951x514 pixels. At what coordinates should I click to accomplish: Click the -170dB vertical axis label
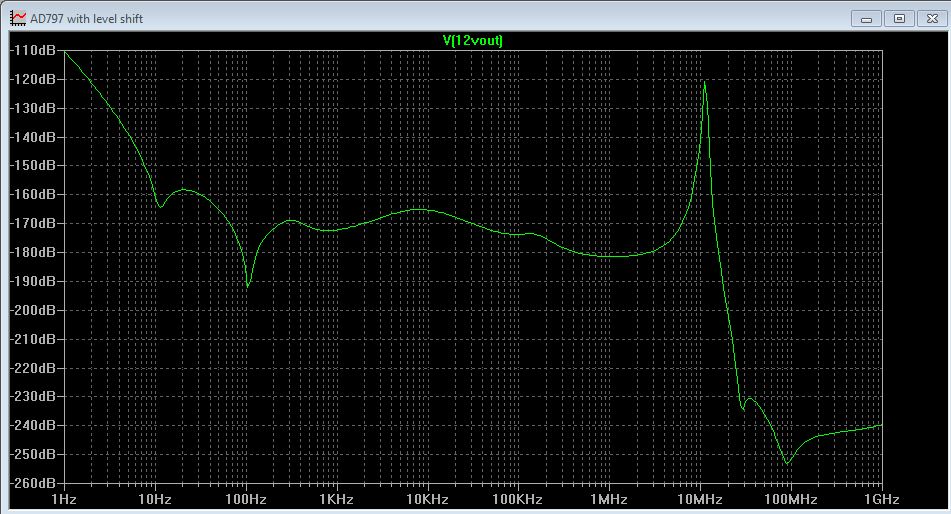[x=33, y=223]
